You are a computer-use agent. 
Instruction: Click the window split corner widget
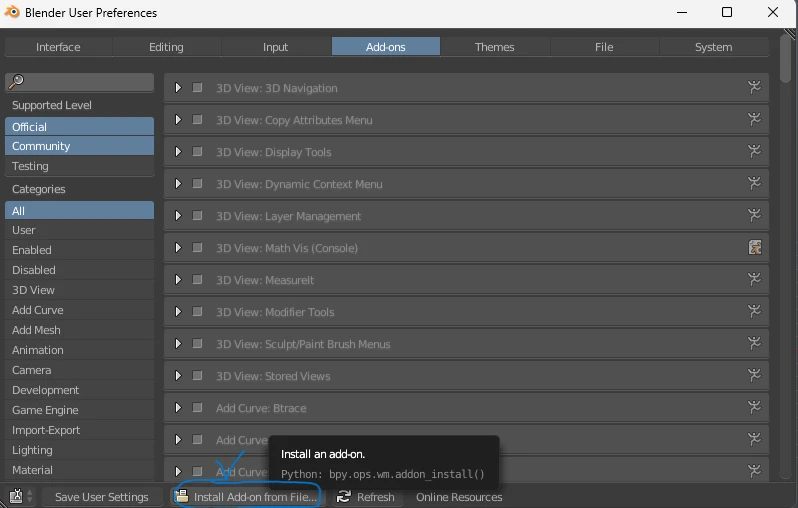point(790,34)
